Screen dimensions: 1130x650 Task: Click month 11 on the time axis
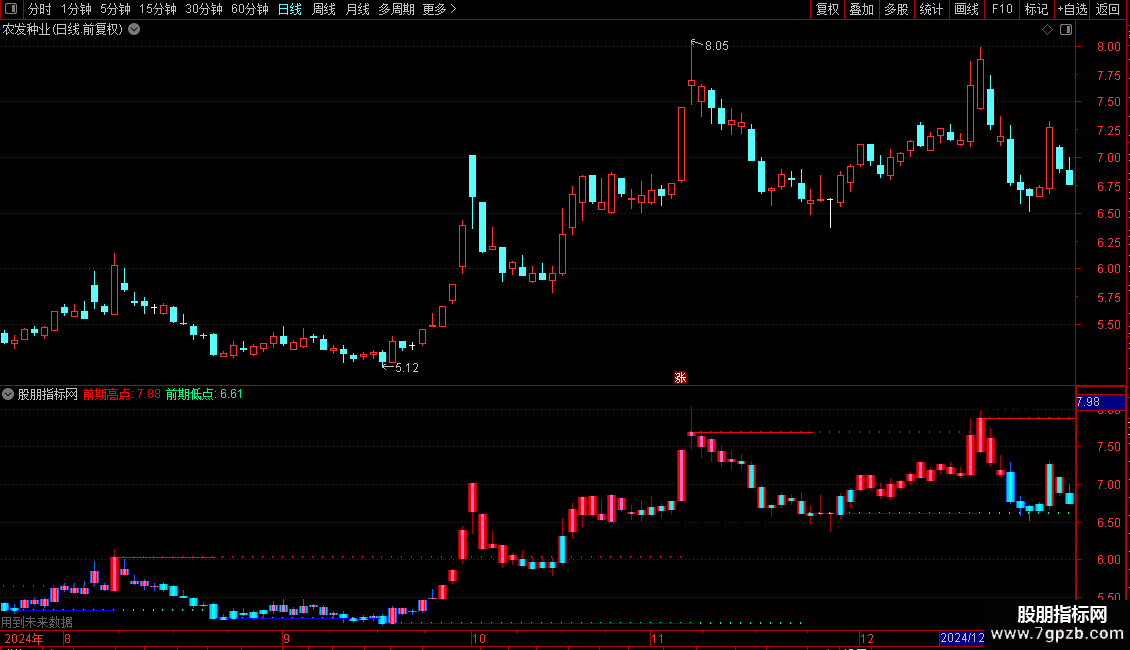pyautogui.click(x=657, y=639)
